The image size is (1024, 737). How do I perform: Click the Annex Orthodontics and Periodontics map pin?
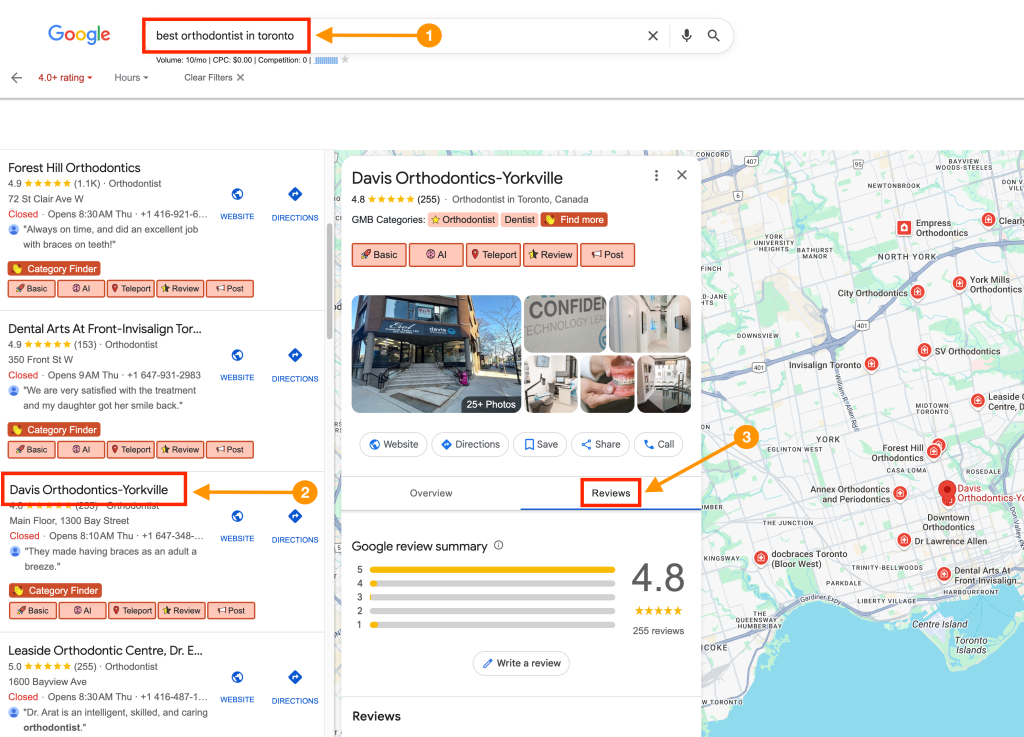point(901,493)
